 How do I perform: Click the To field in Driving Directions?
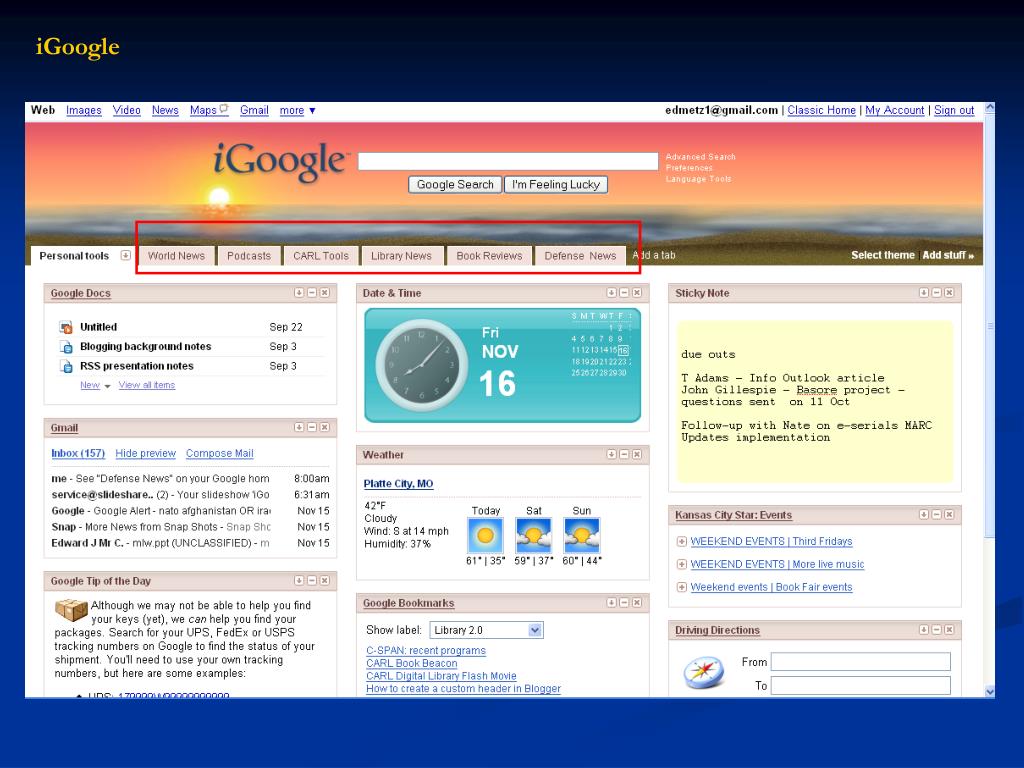[861, 685]
